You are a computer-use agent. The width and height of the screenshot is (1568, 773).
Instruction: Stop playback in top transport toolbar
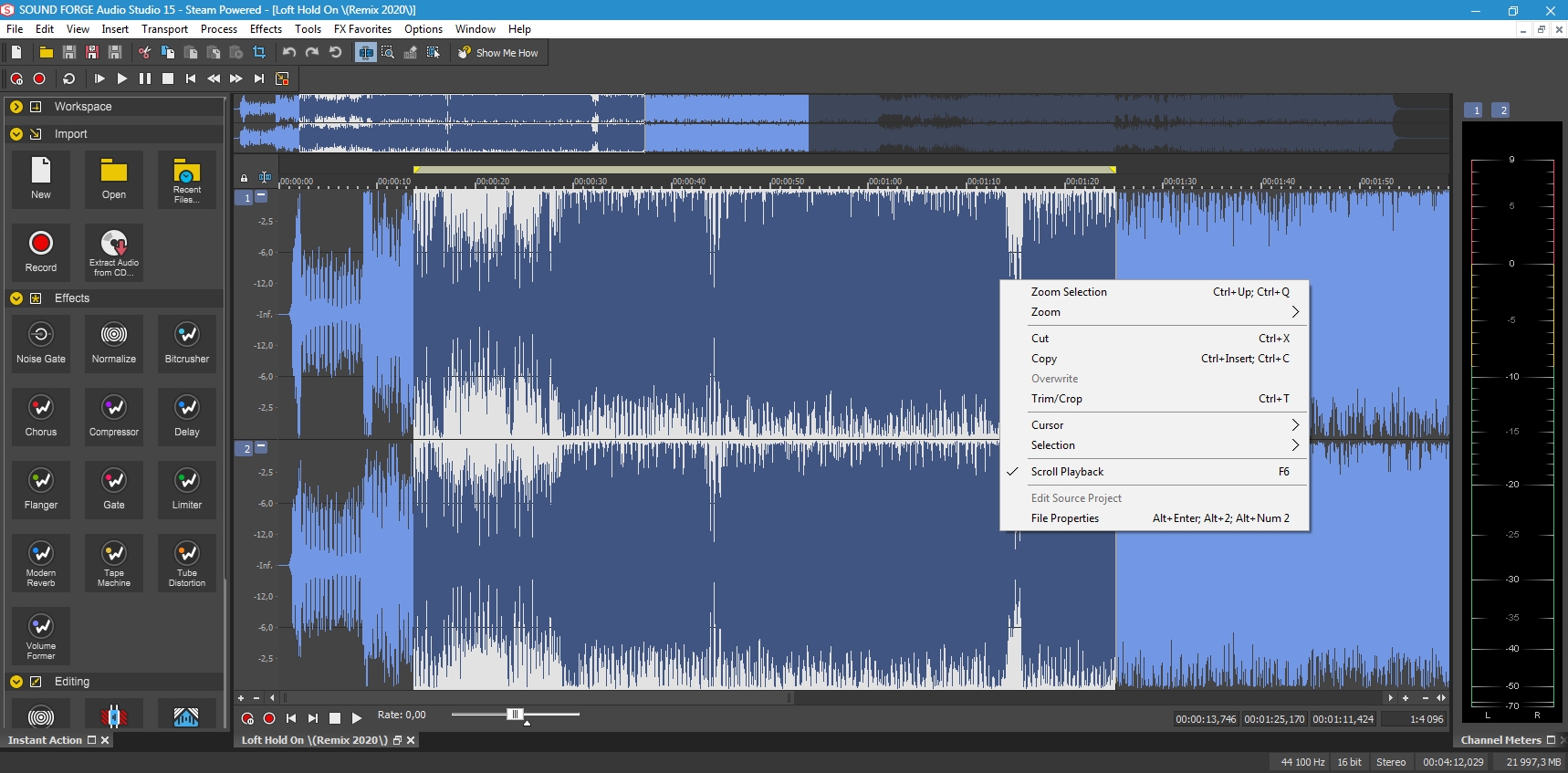tap(168, 78)
